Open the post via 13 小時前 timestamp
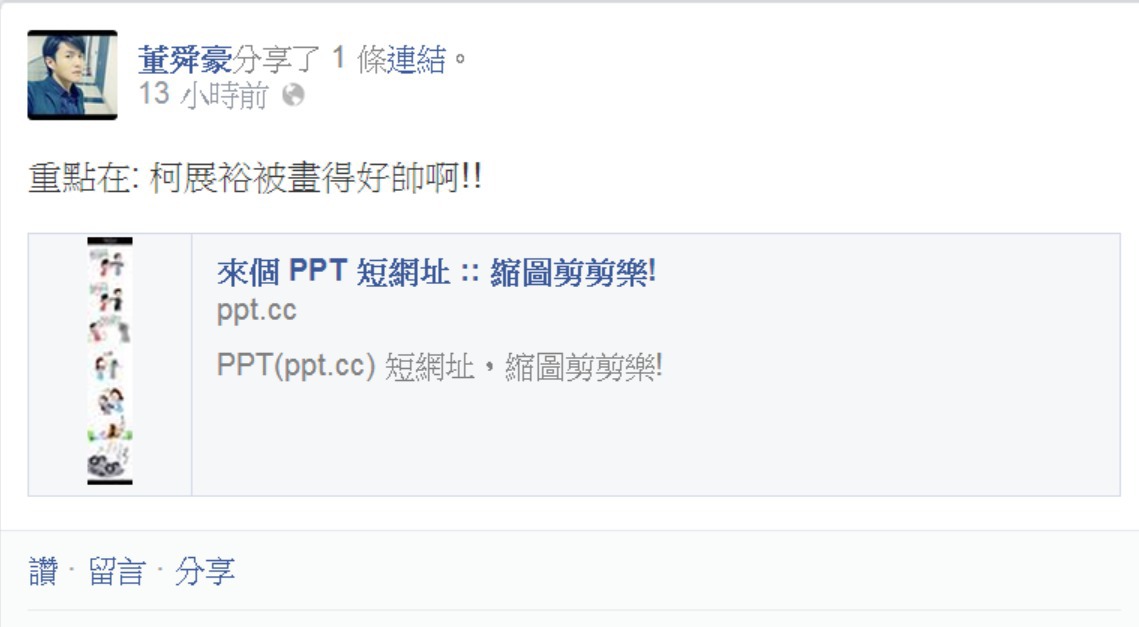The image size is (1139, 627). pos(203,95)
